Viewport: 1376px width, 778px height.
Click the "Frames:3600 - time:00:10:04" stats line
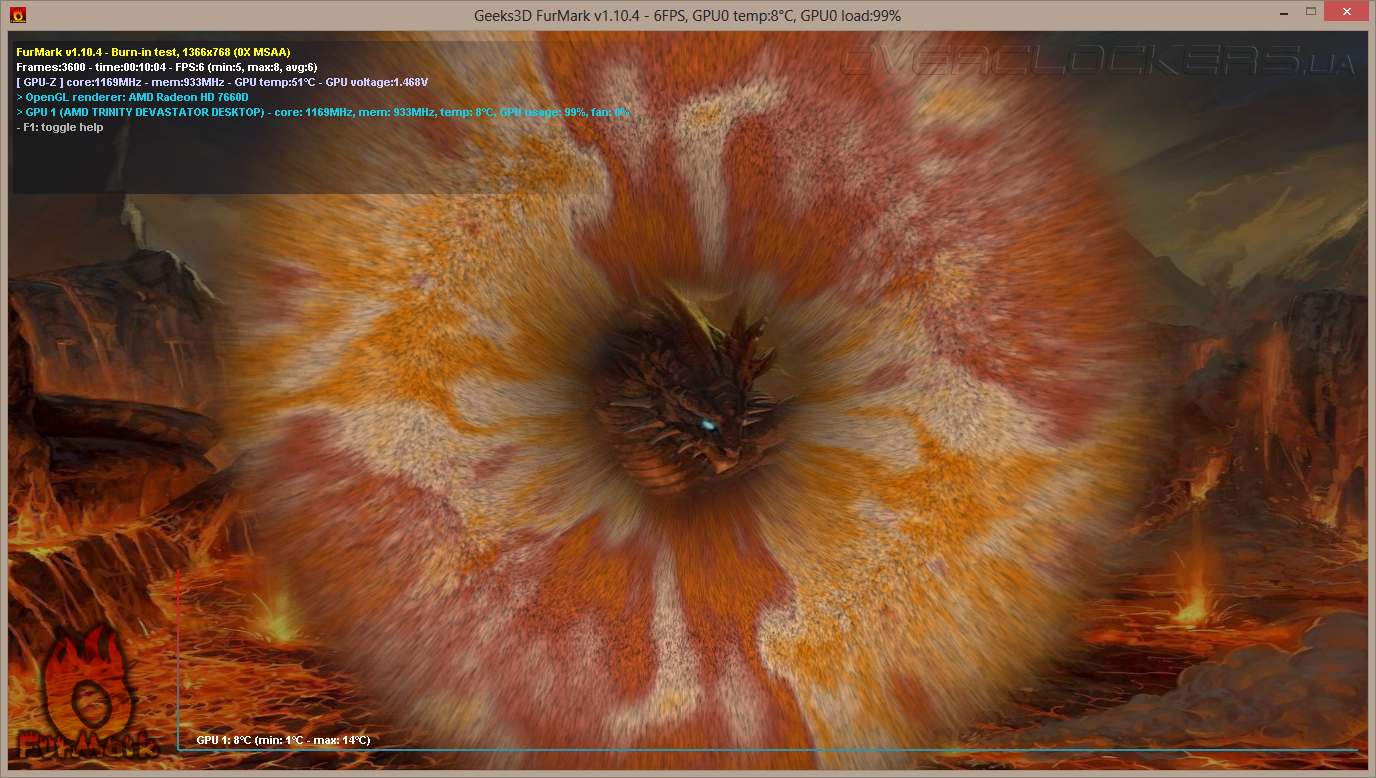click(167, 67)
